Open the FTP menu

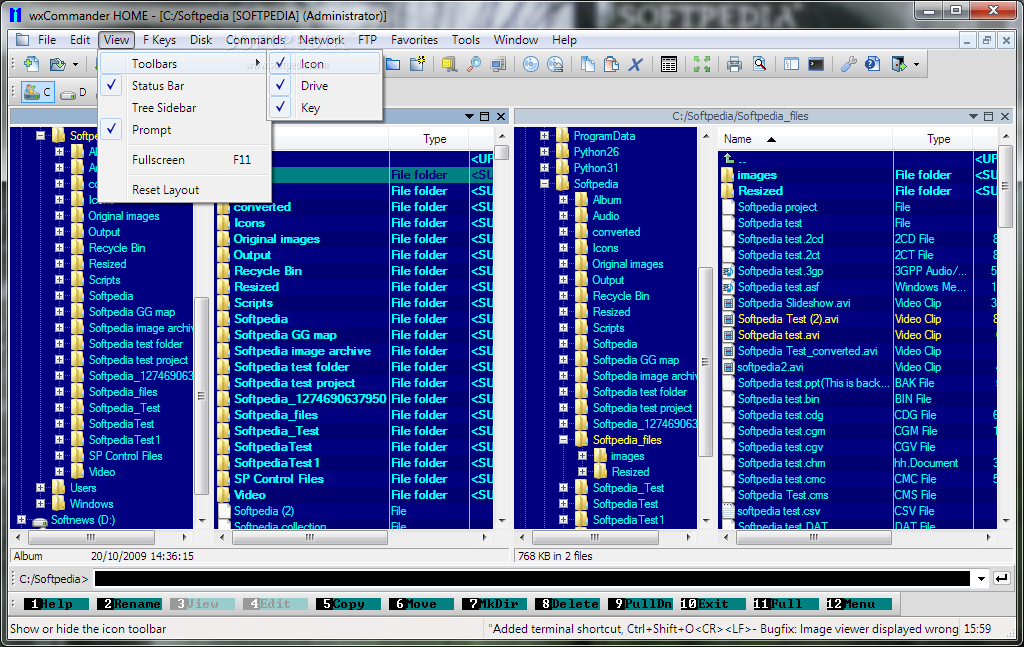coord(367,40)
